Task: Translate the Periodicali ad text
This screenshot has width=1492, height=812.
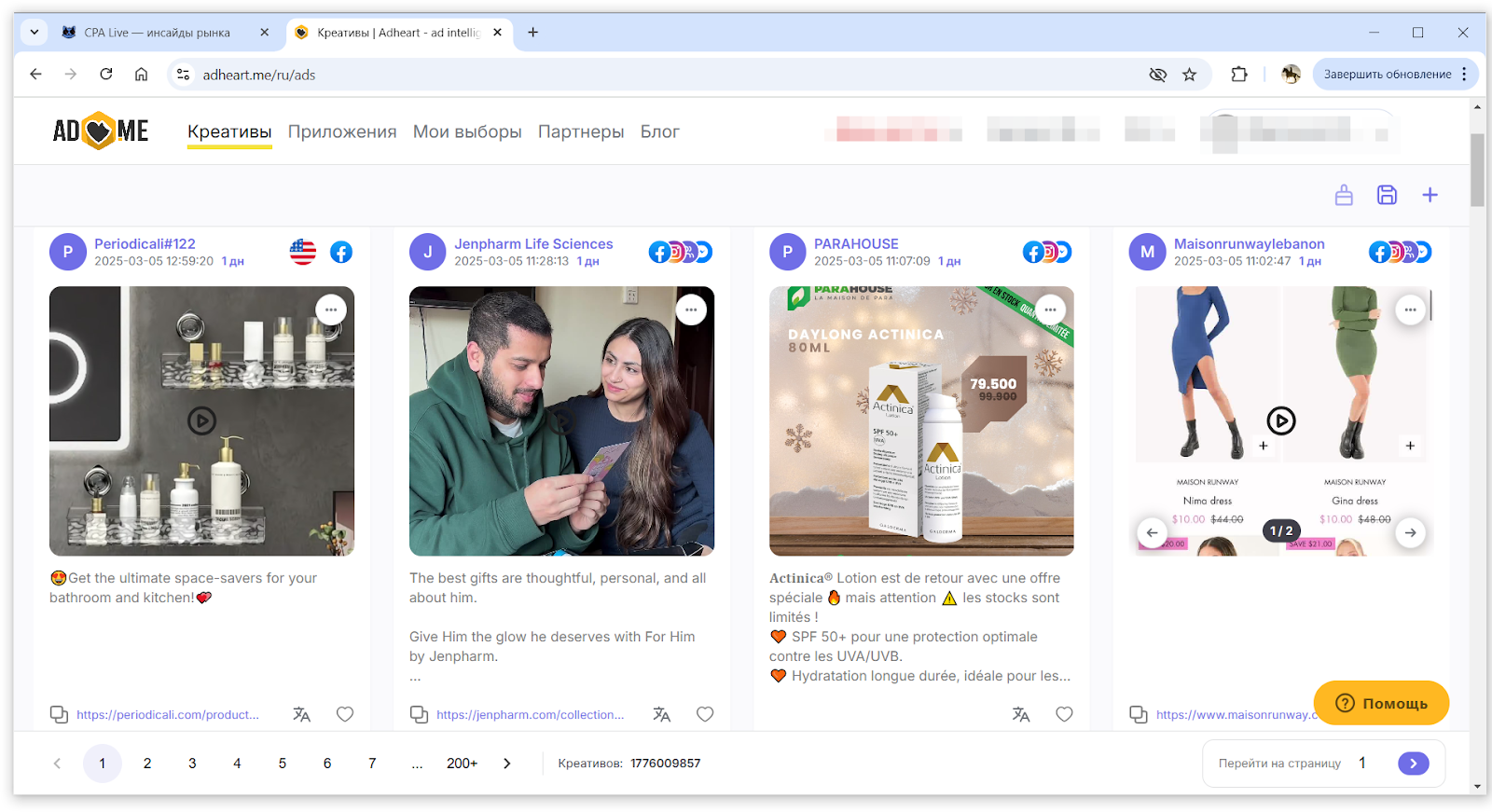Action: pos(301,714)
